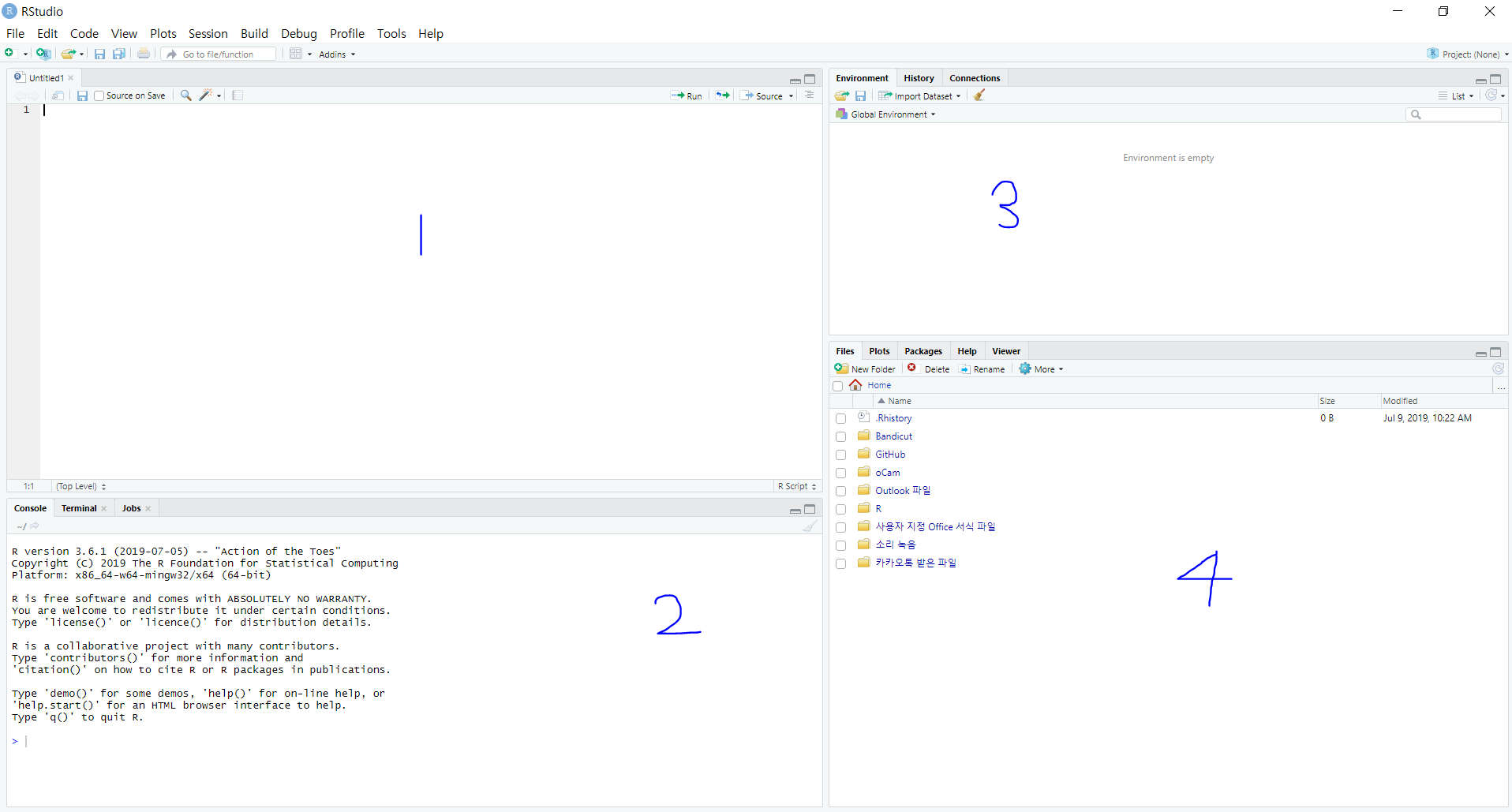Viewport: 1512px width, 812px height.
Task: Open the GitHub folder link
Action: pos(890,455)
